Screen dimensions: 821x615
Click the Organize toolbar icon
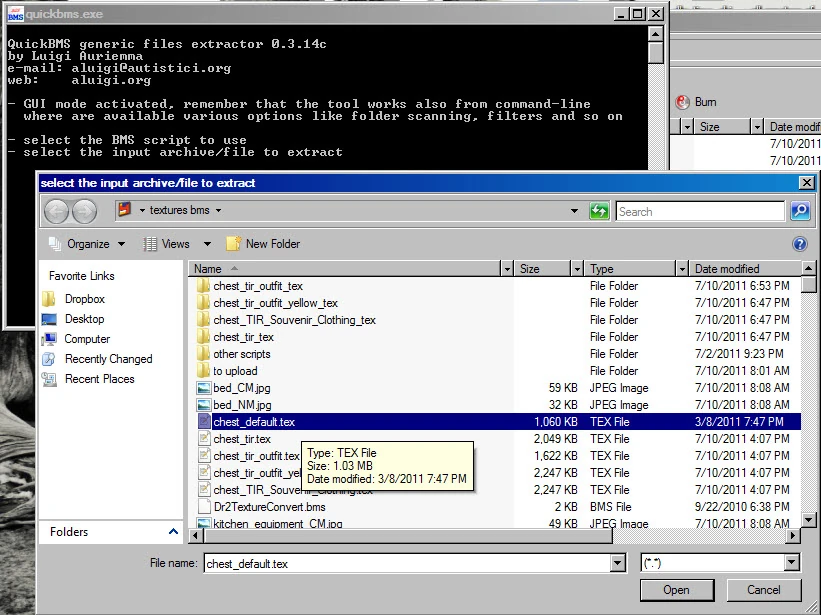(54, 244)
